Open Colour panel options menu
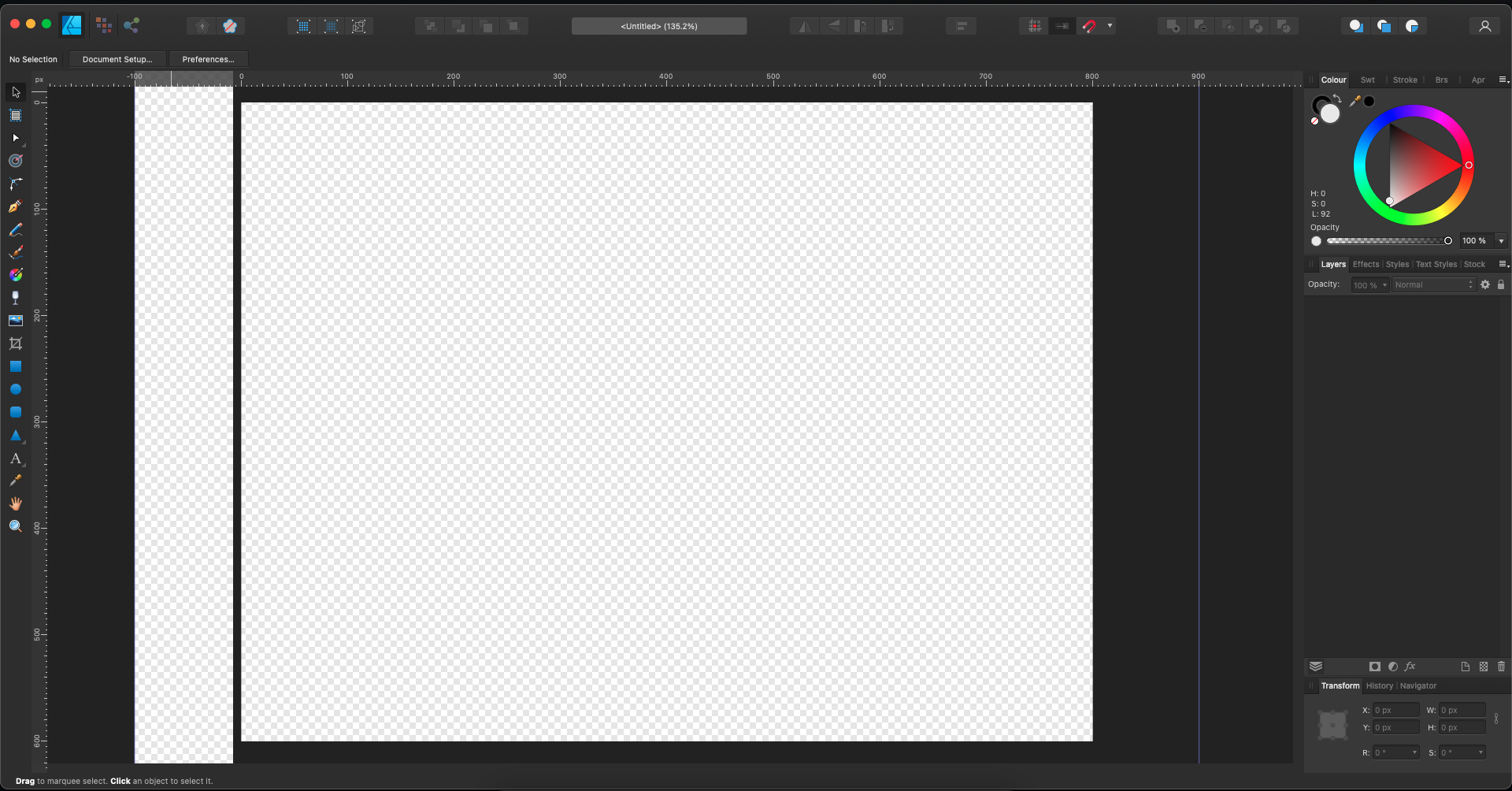 click(1503, 80)
